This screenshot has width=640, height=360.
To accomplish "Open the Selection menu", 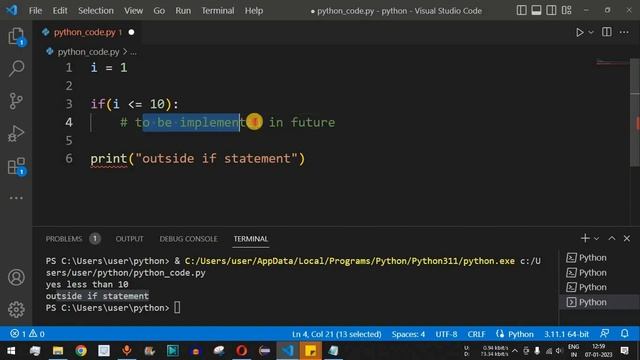I will point(96,11).
